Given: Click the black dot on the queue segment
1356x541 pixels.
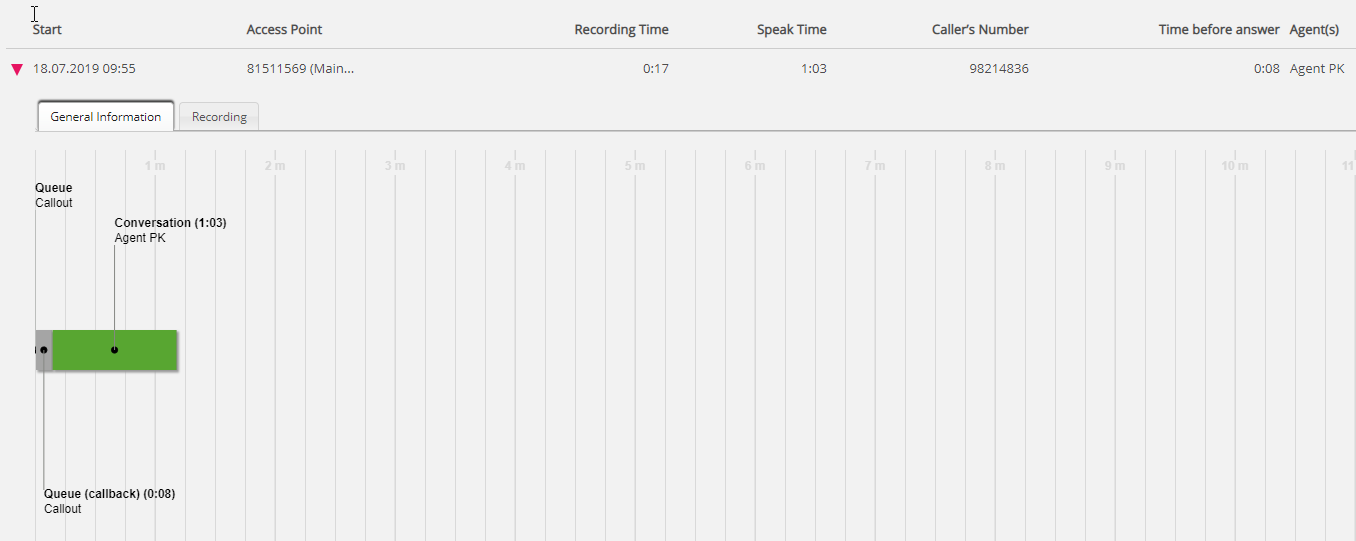Looking at the screenshot, I should tap(44, 350).
